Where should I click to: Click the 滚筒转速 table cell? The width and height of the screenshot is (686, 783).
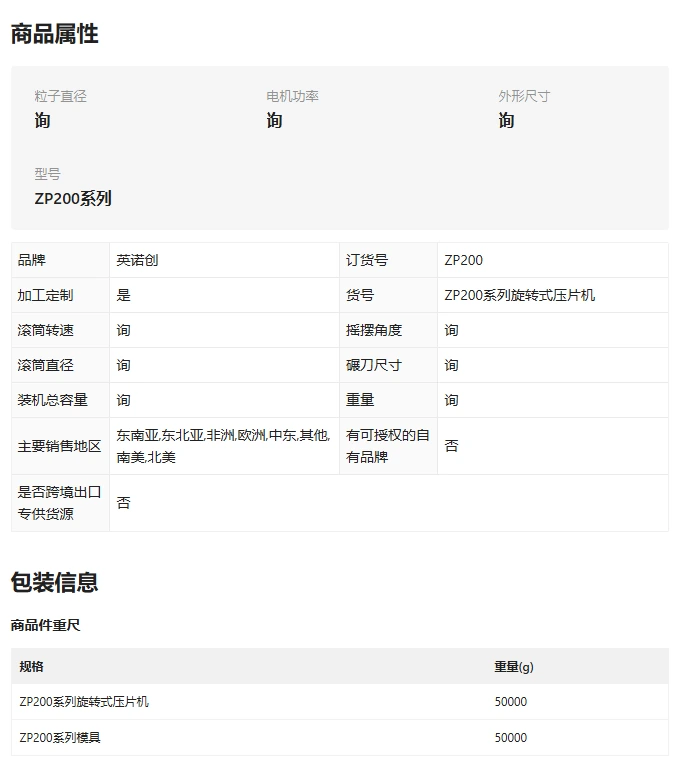coord(60,330)
